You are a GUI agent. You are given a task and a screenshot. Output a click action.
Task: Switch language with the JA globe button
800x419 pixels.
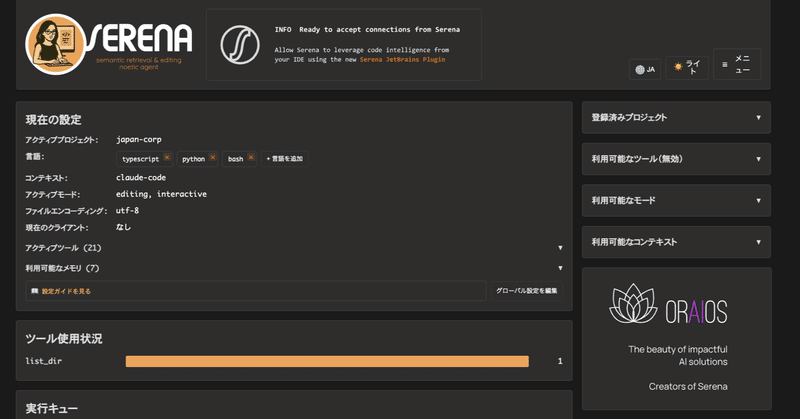coord(645,69)
